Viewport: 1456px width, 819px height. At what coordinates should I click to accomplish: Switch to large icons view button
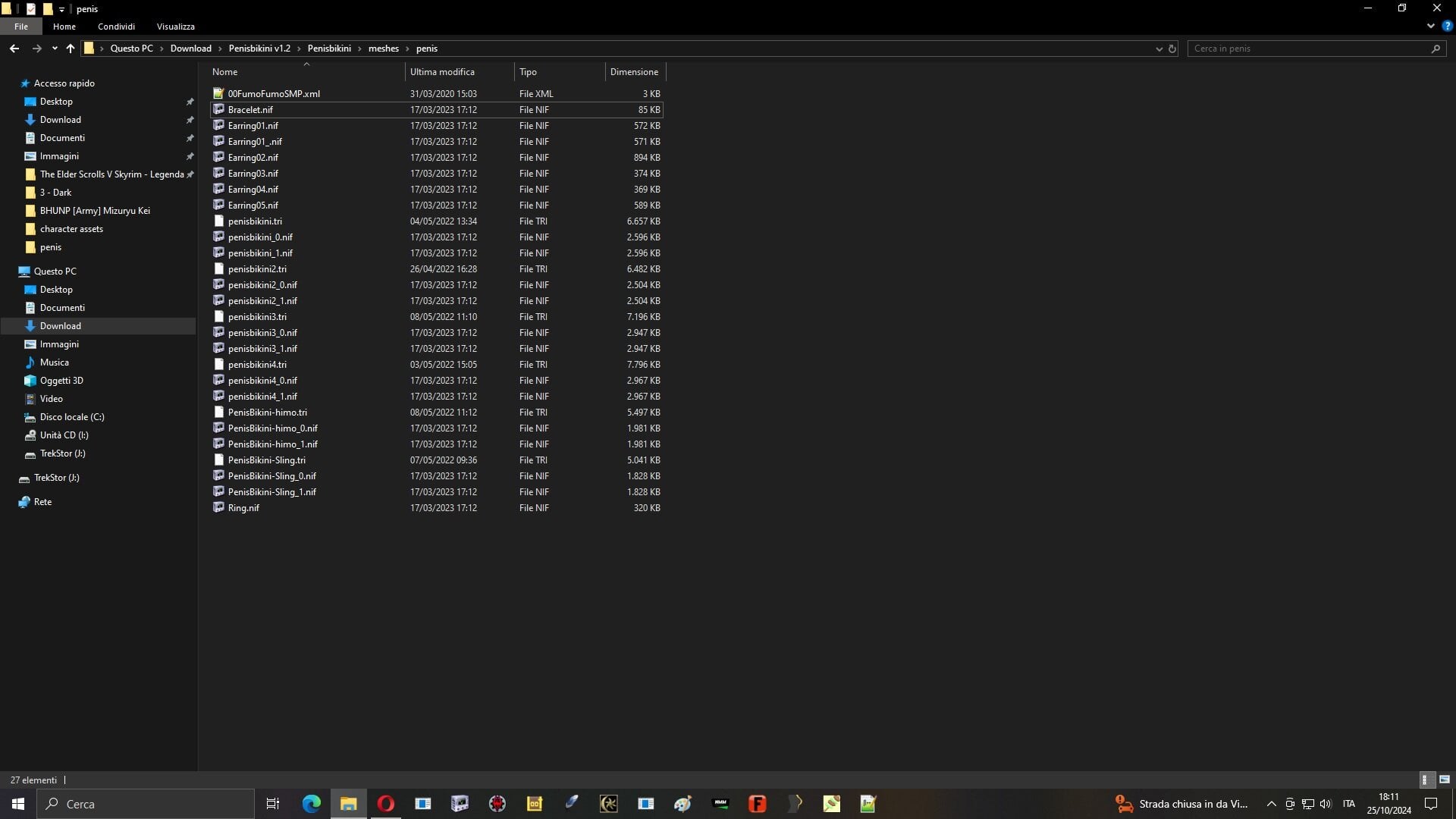1444,780
